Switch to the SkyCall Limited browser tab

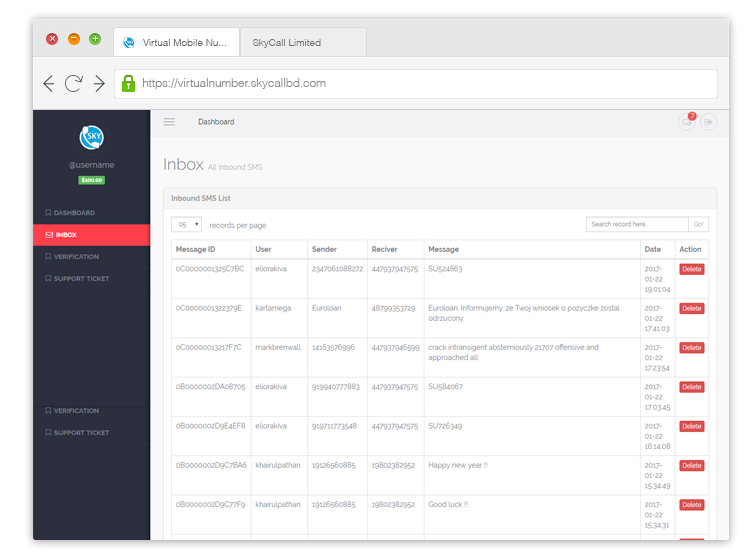coord(303,43)
